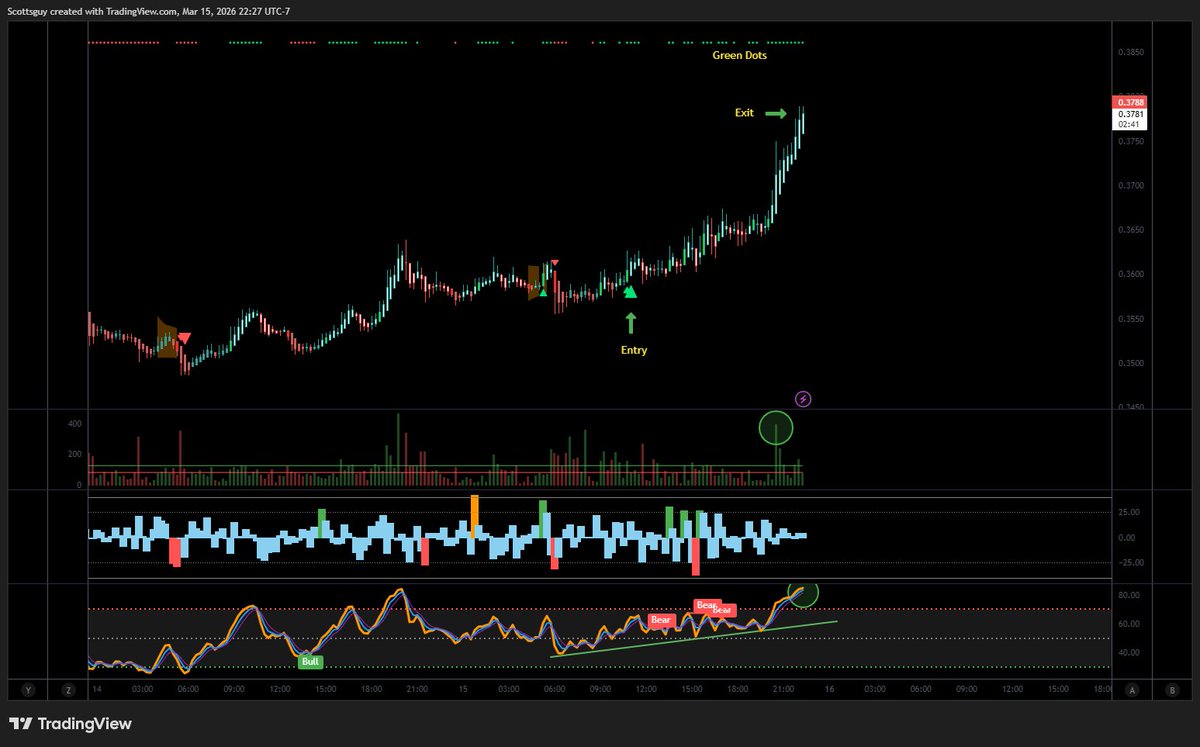Click the A button in bottom bar

click(x=1132, y=689)
